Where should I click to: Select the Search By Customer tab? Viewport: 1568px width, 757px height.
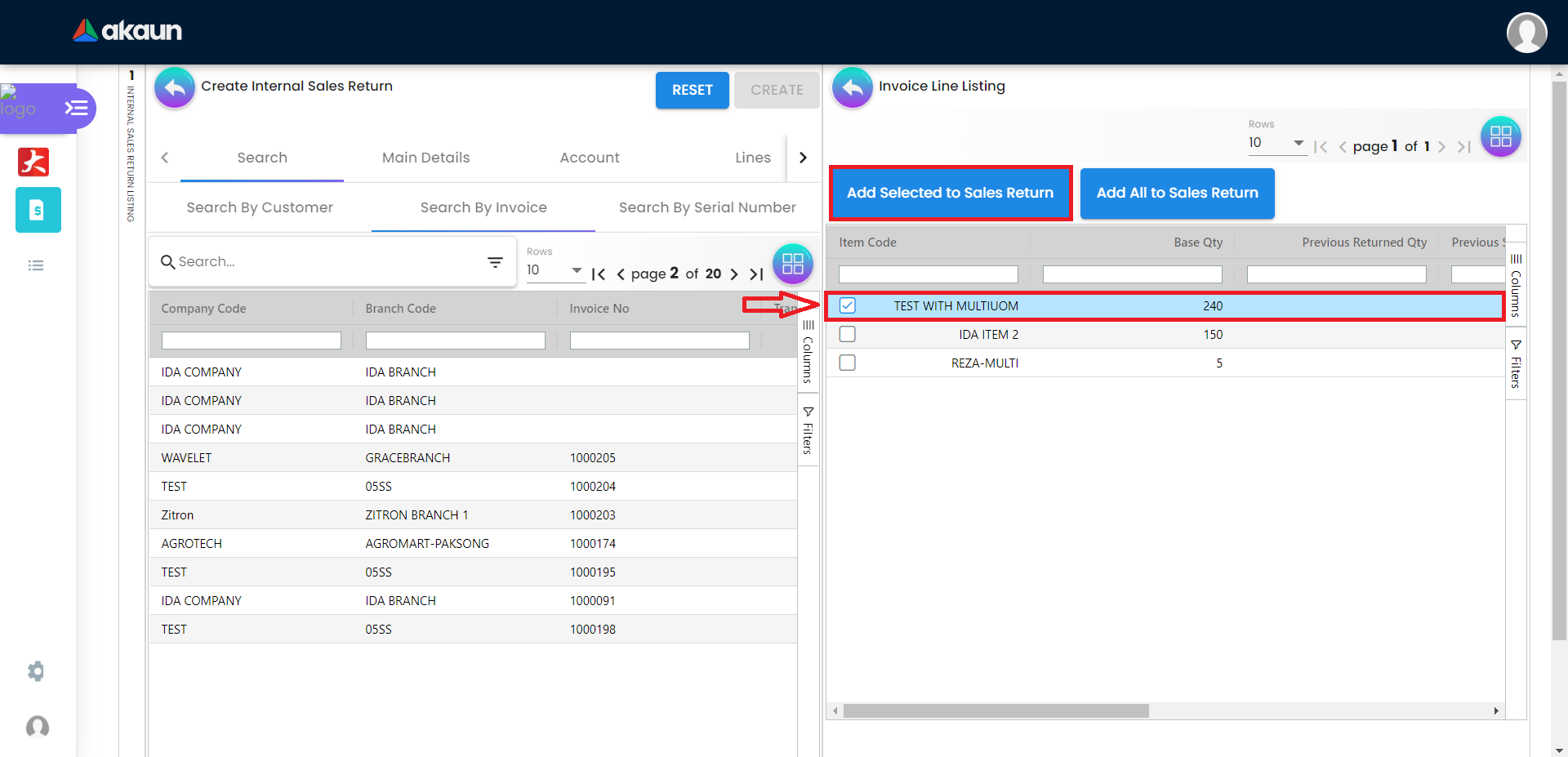[260, 207]
